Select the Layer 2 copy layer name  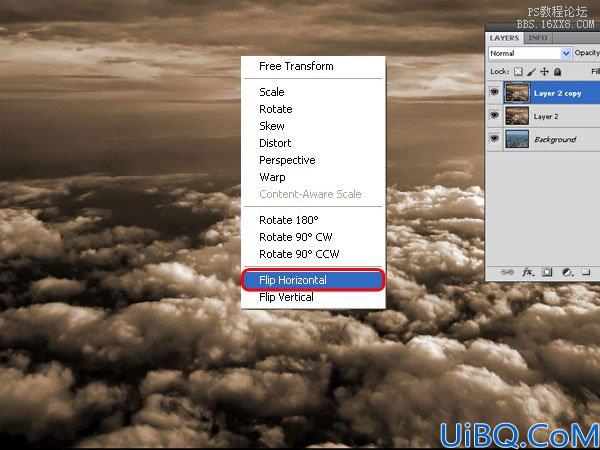point(558,93)
